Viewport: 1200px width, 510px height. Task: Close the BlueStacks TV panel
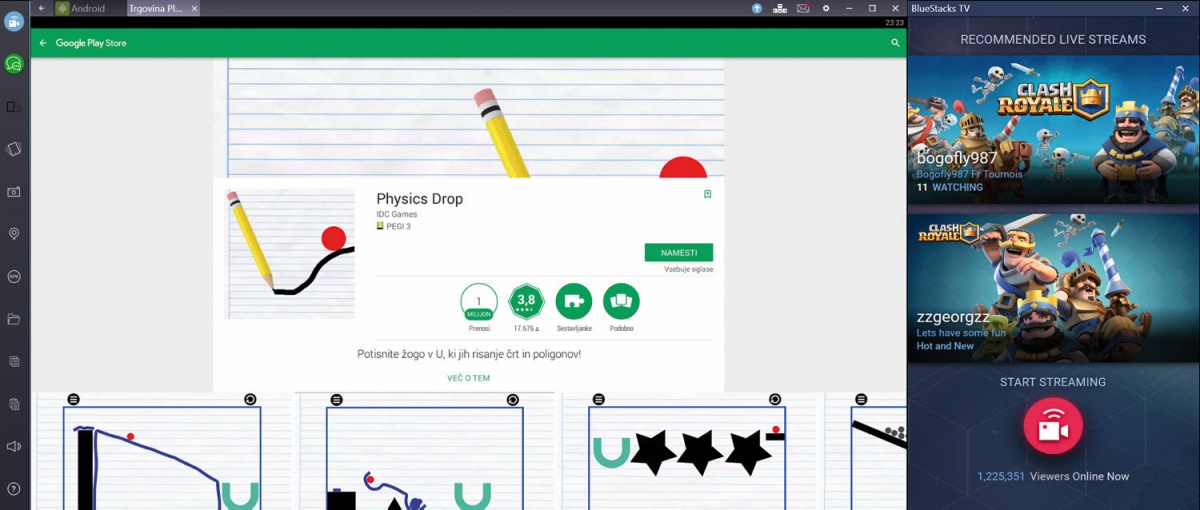click(x=1186, y=8)
